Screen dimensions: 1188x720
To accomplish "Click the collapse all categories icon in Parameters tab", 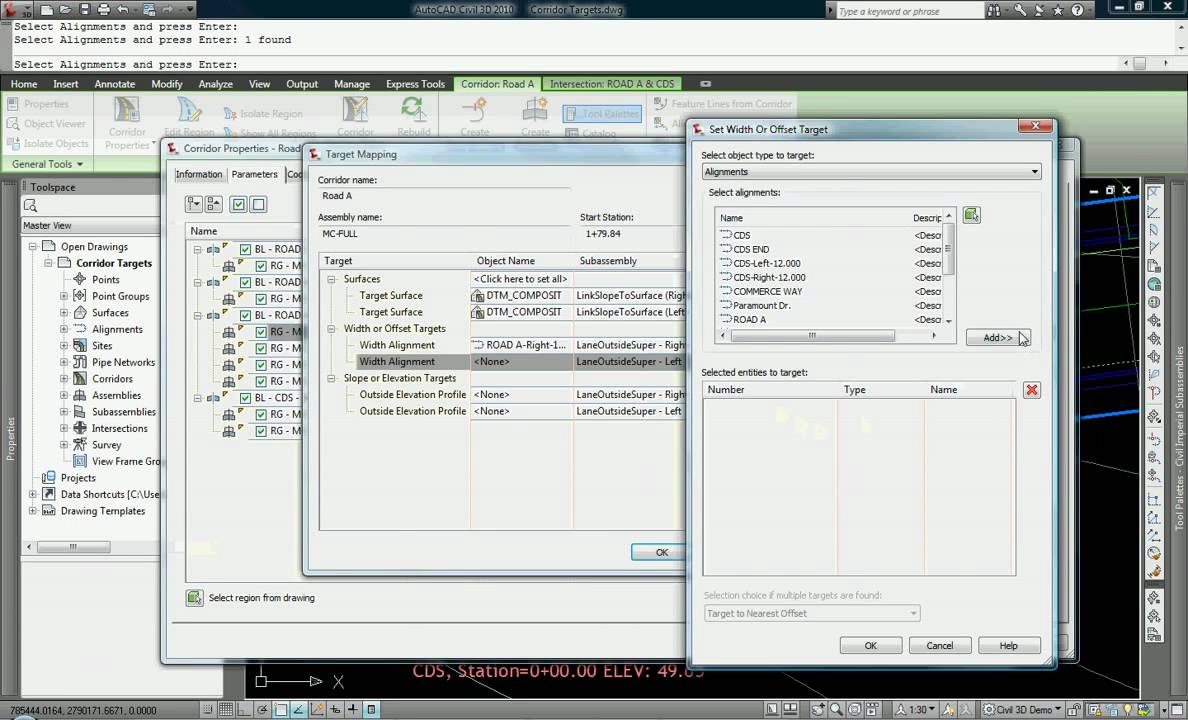I will pos(214,204).
